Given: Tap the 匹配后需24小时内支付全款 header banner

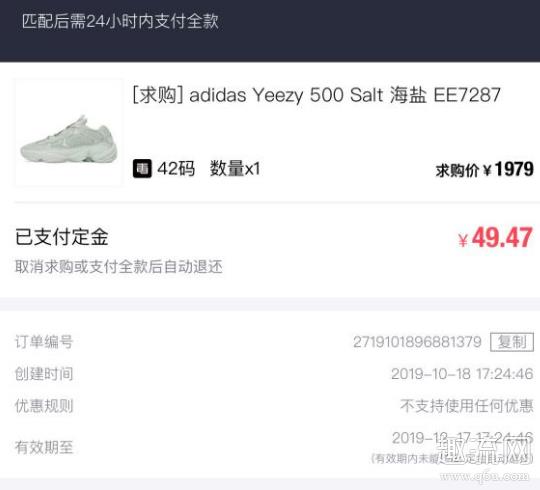Looking at the screenshot, I should 120,21.
